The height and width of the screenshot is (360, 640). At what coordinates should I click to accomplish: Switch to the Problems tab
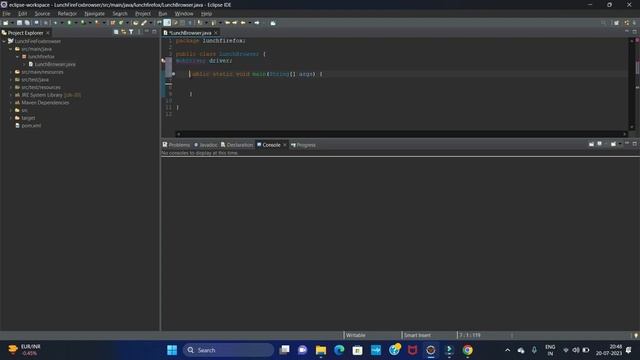pyautogui.click(x=176, y=145)
